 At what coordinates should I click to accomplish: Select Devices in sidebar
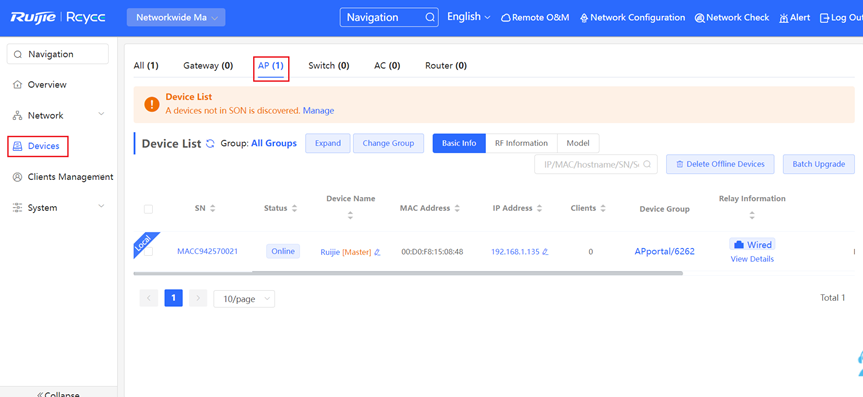(x=38, y=146)
